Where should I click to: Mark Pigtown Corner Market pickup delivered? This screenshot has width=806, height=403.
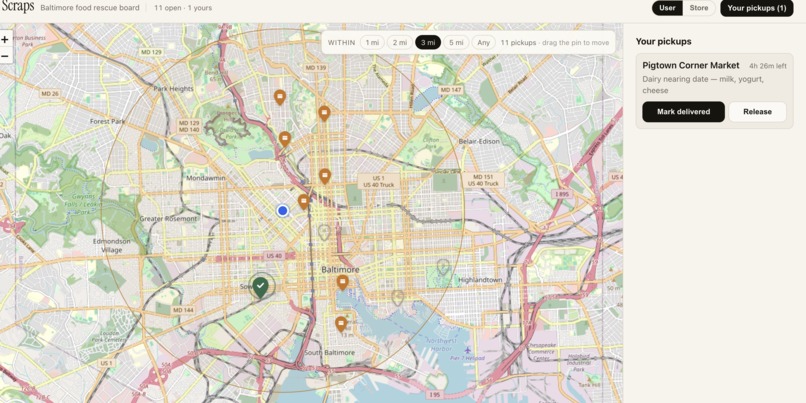(x=683, y=112)
